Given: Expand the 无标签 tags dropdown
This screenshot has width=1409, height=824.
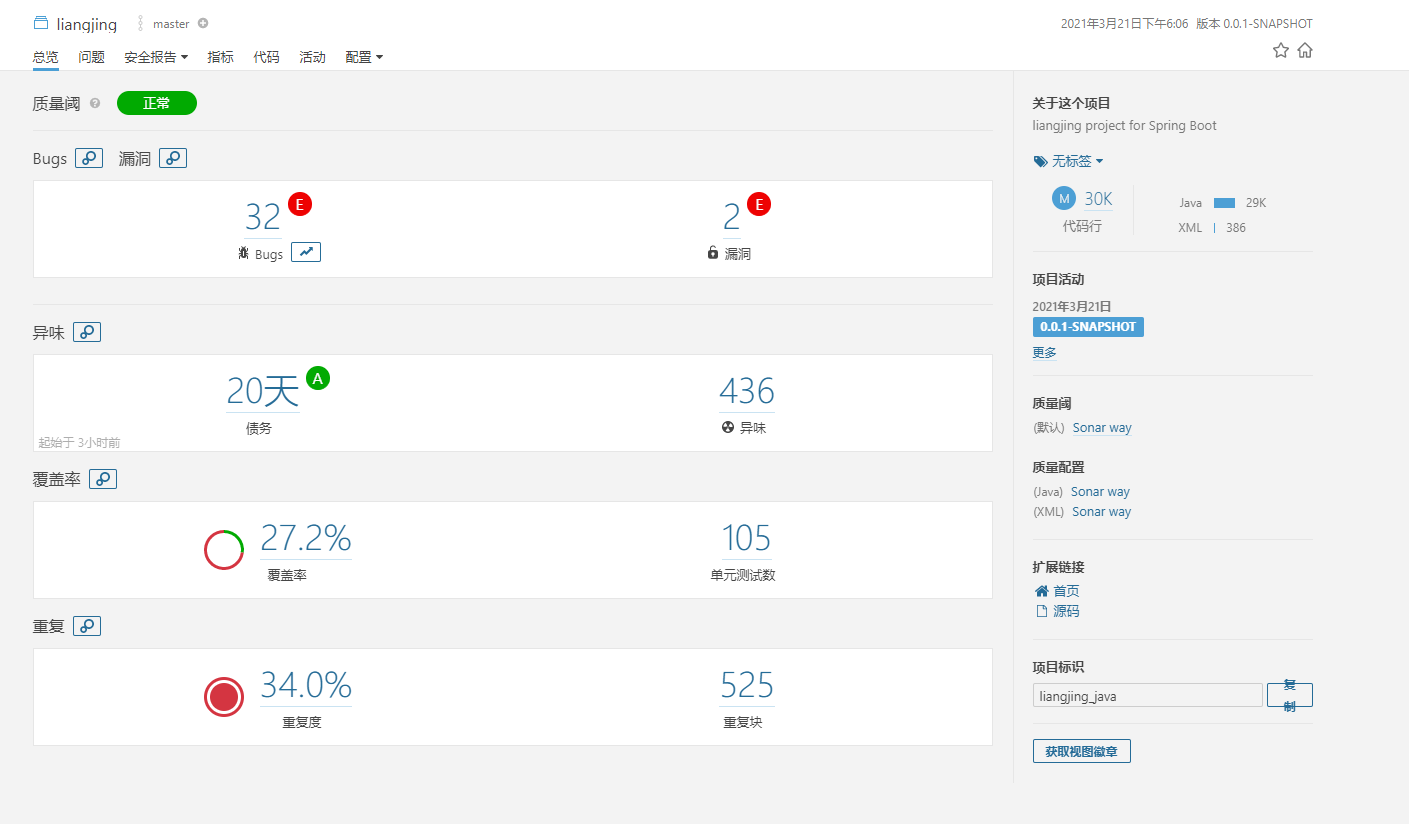Looking at the screenshot, I should pyautogui.click(x=1068, y=161).
